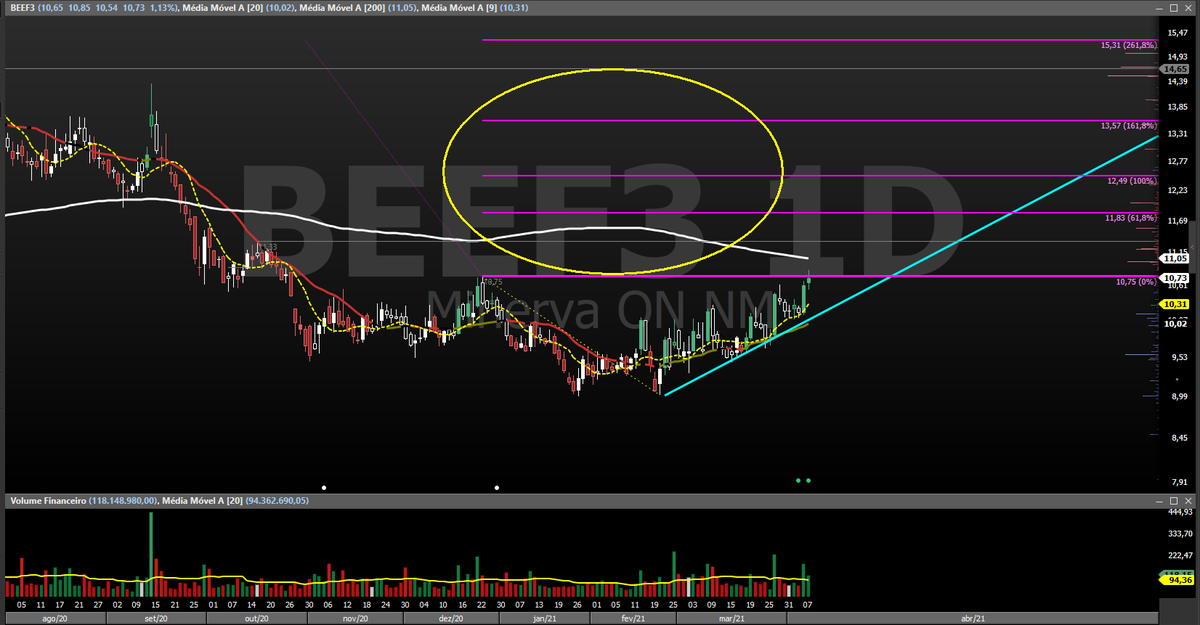Click the ago/20 month segment on time axis
The width and height of the screenshot is (1200, 625).
click(53, 618)
